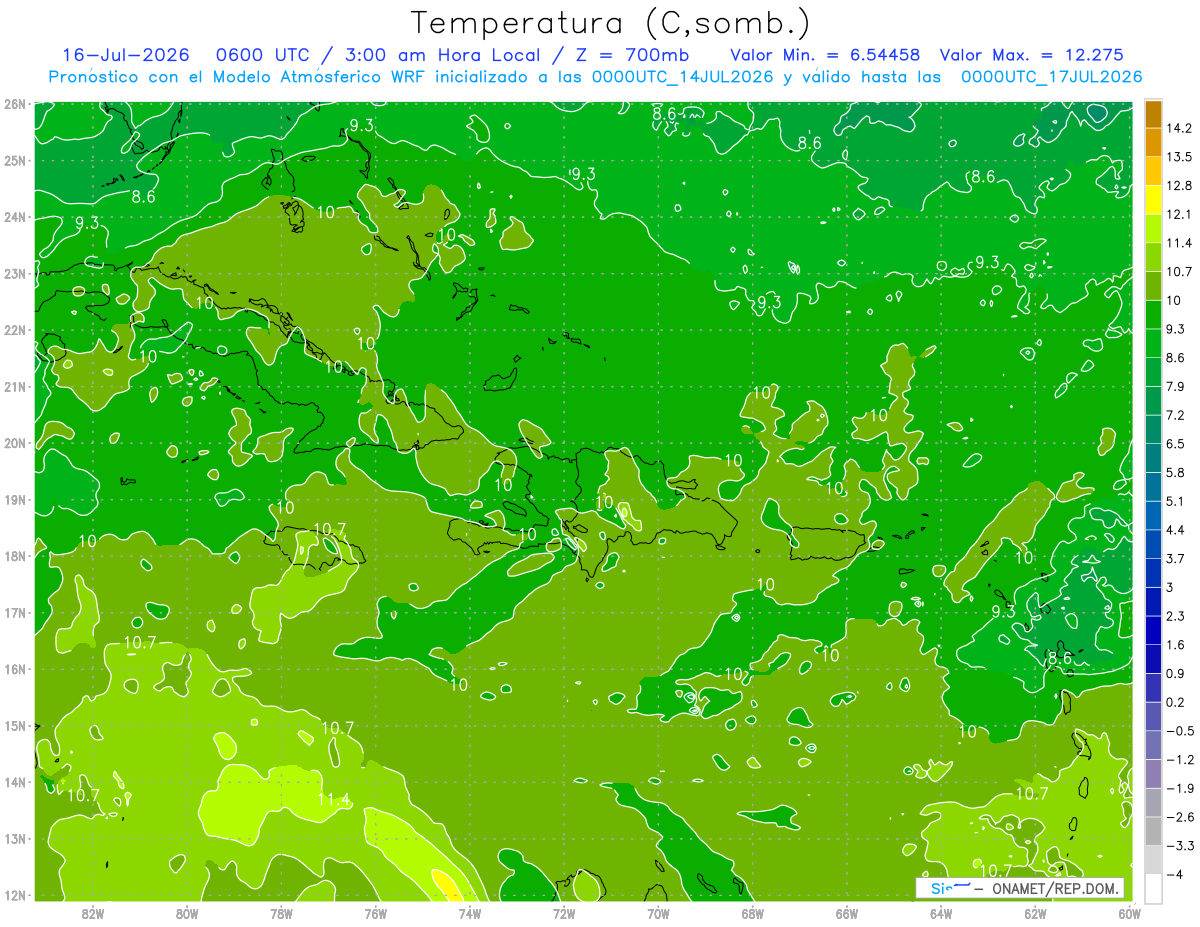Image resolution: width=1200 pixels, height=927 pixels.
Task: Click initialization time "0000UTC_14JUL2026"
Action: 683,77
